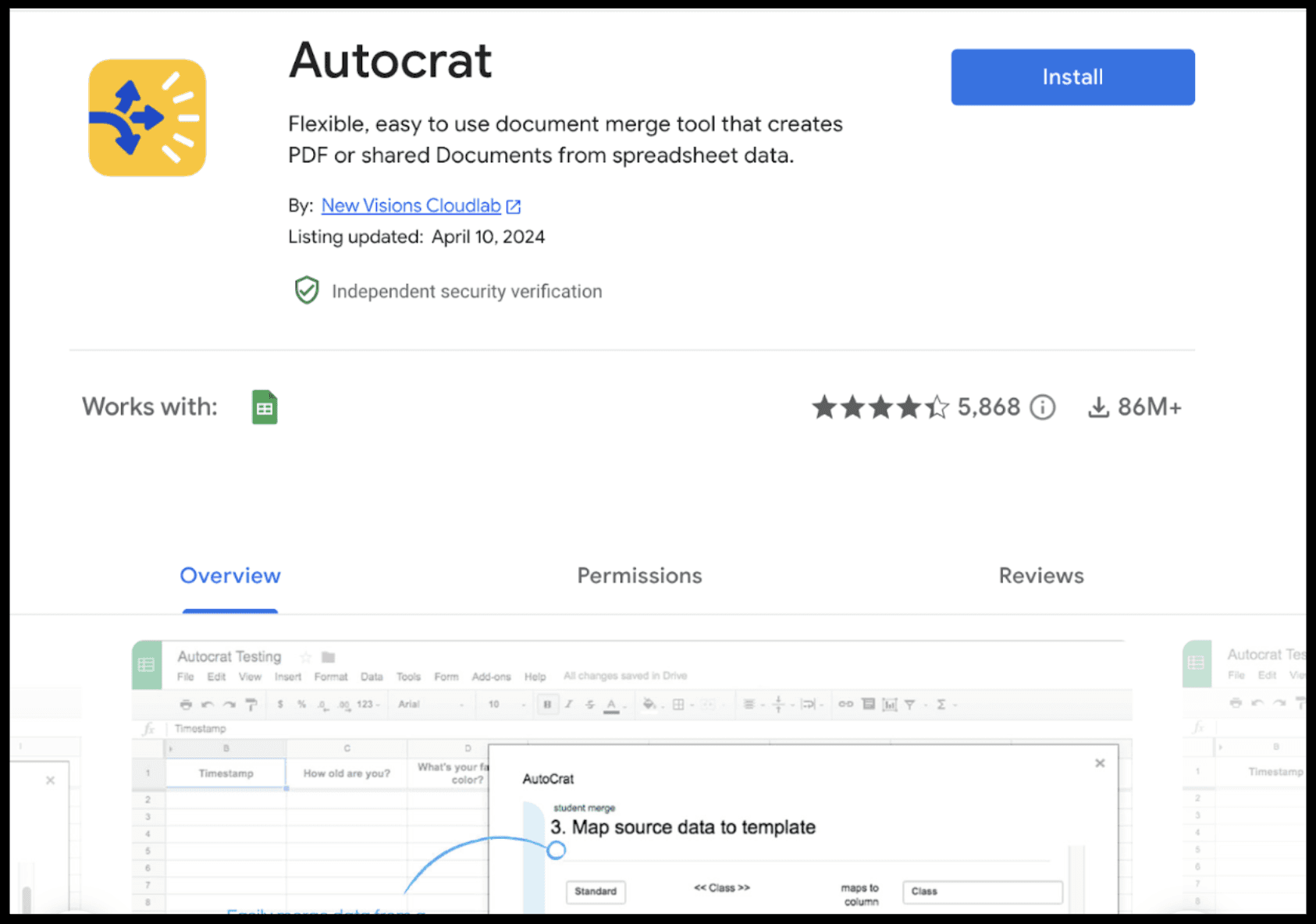The image size is (1316, 924).
Task: Switch to the Permissions tab
Action: (x=639, y=576)
